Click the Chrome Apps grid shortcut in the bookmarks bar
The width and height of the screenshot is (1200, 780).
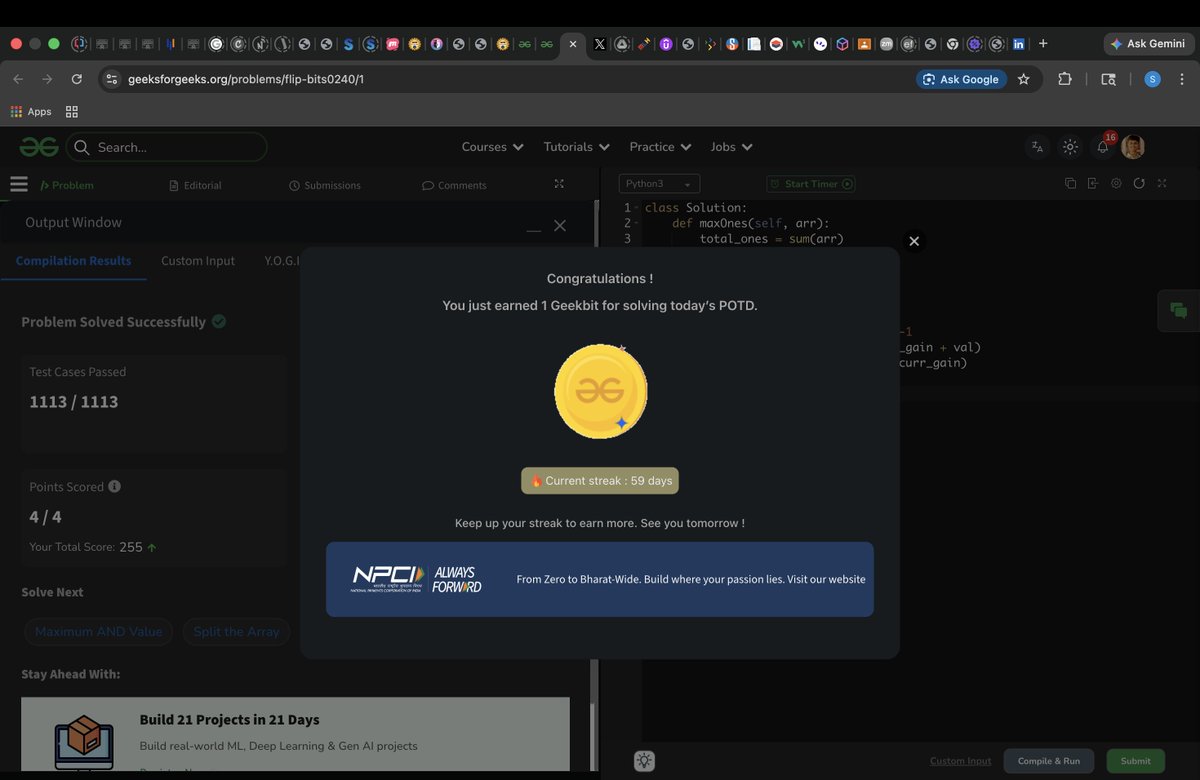pos(31,112)
